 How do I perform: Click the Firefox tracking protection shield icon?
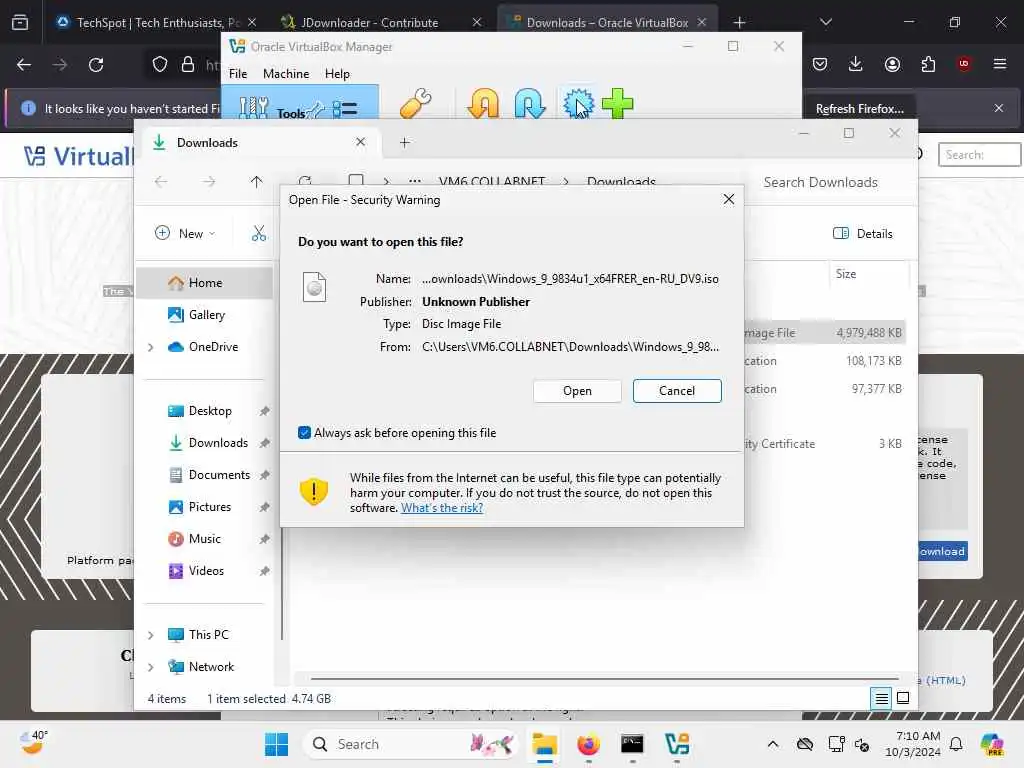coord(160,65)
